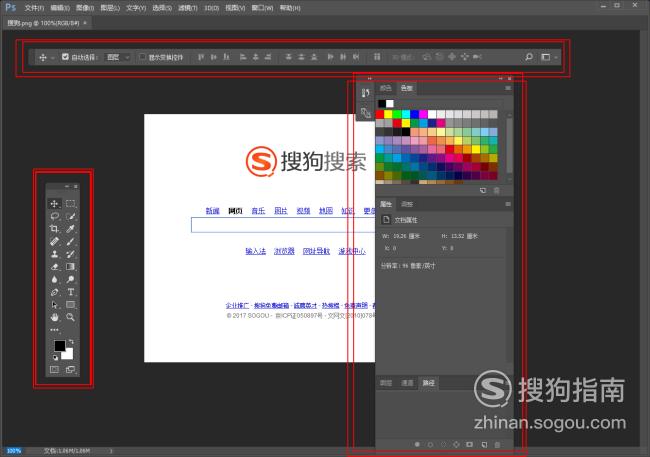This screenshot has height=457, width=650.
Task: Open the 文件(F) menu
Action: pyautogui.click(x=34, y=8)
